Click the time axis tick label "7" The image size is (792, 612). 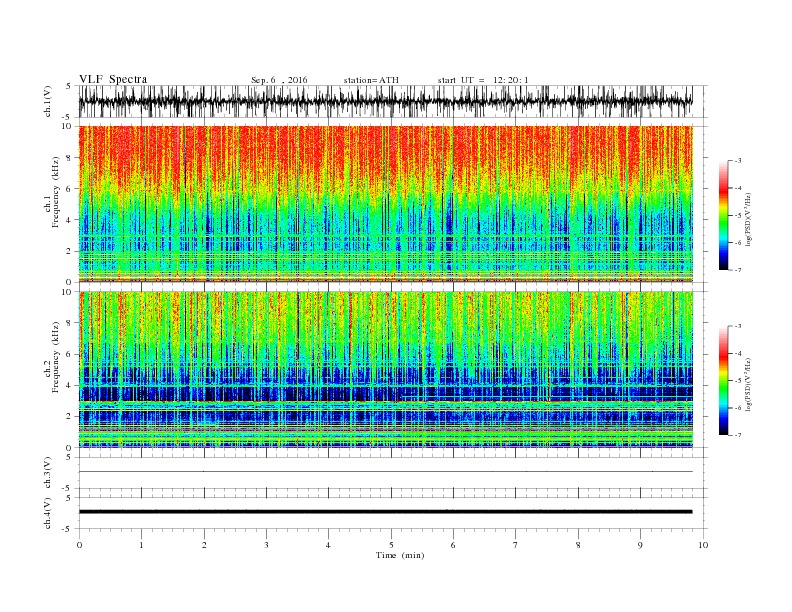point(516,545)
